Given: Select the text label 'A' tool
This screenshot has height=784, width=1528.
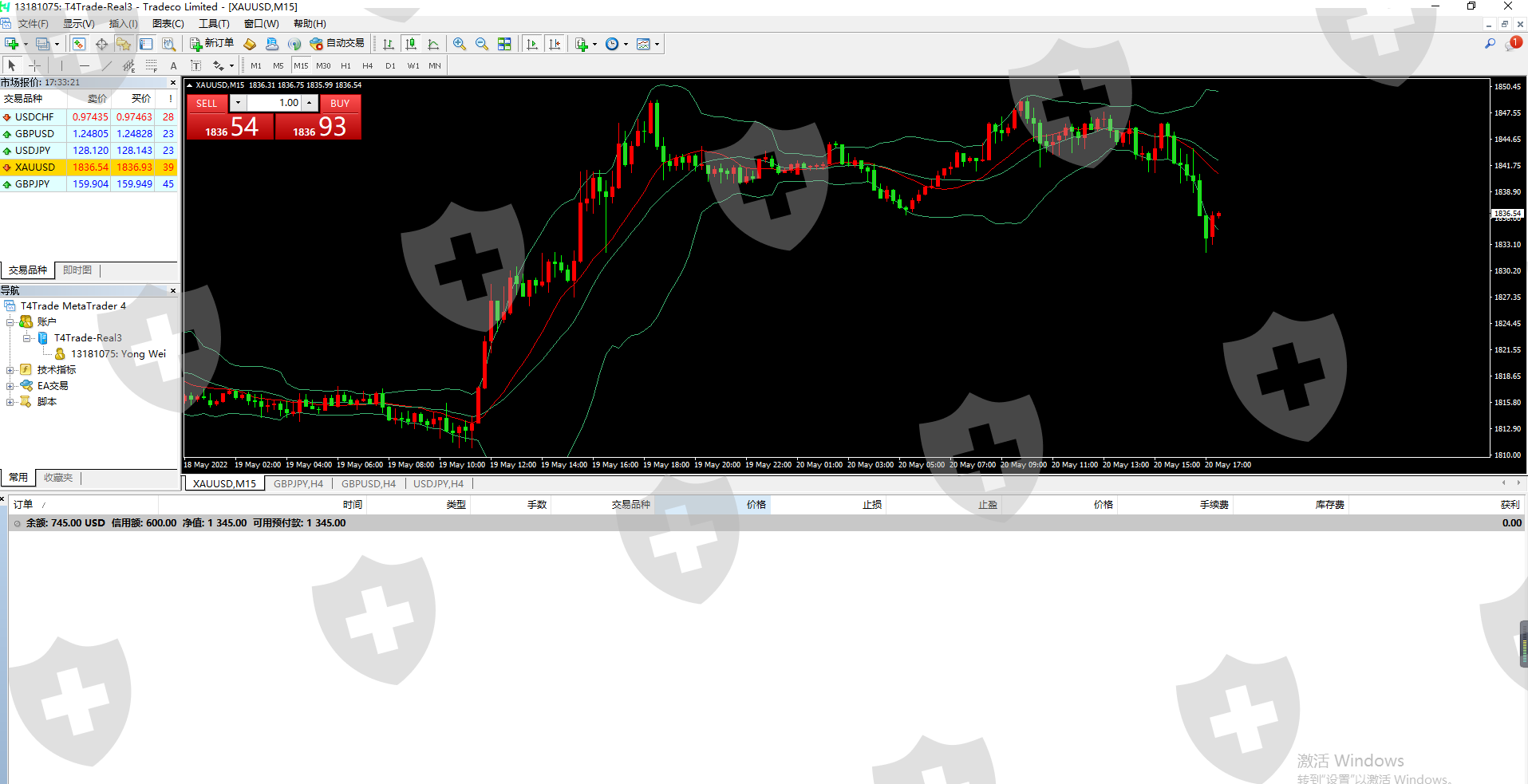Looking at the screenshot, I should [173, 65].
